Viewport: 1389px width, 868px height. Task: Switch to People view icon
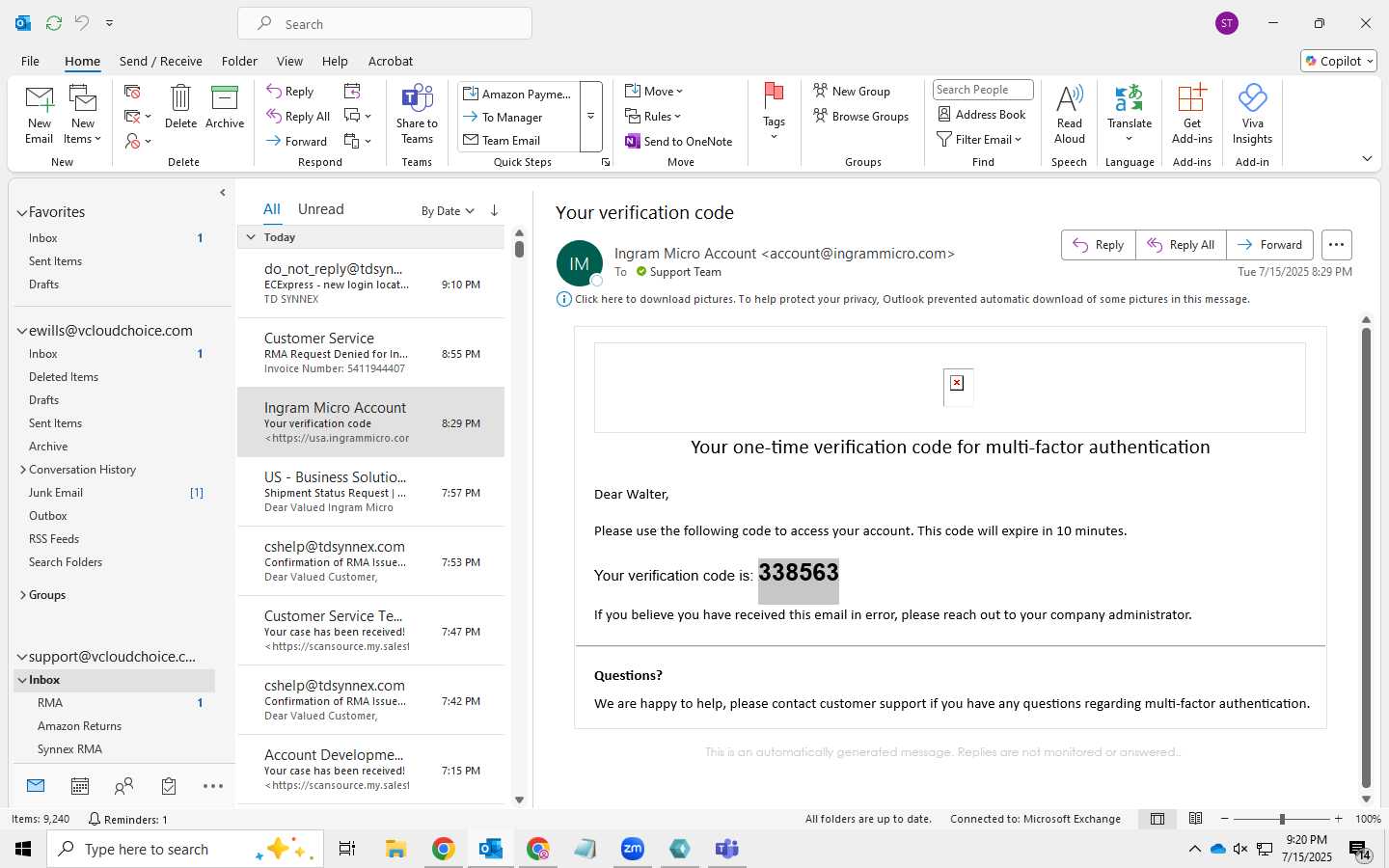[123, 786]
